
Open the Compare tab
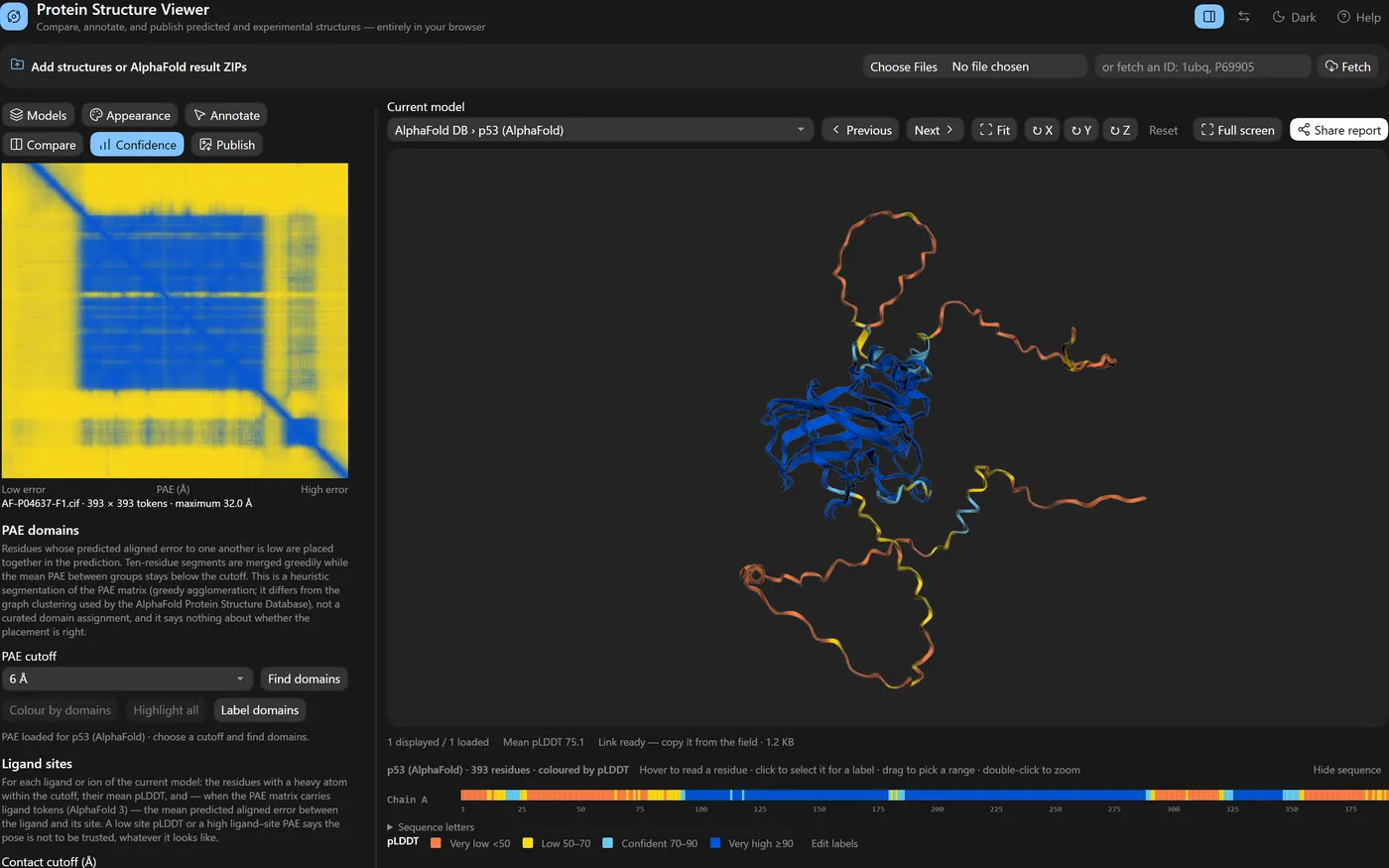(x=43, y=145)
